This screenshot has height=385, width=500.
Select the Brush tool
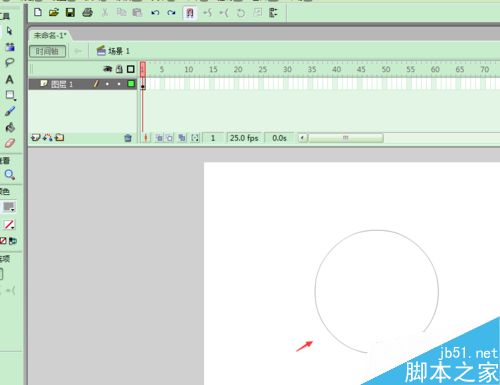(10, 111)
